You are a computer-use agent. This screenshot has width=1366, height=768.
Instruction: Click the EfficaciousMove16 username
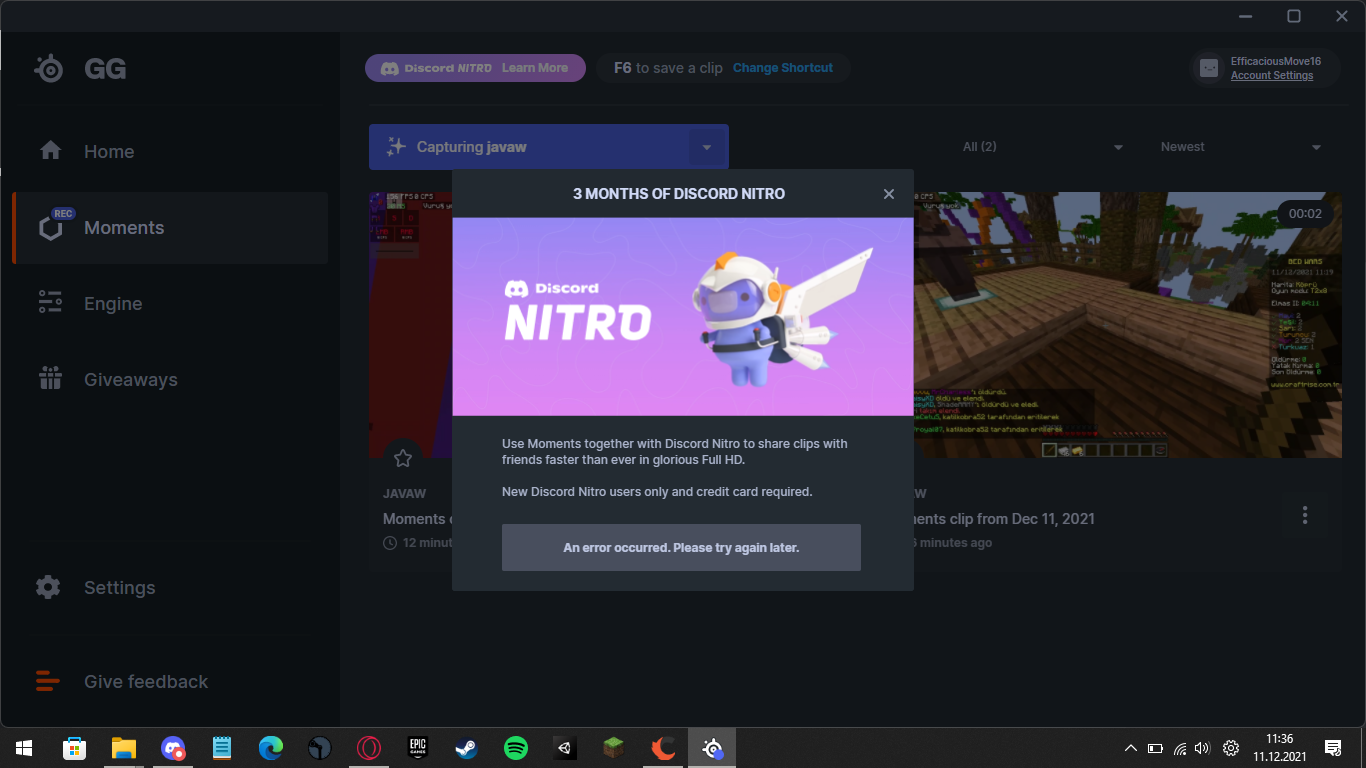(1276, 61)
